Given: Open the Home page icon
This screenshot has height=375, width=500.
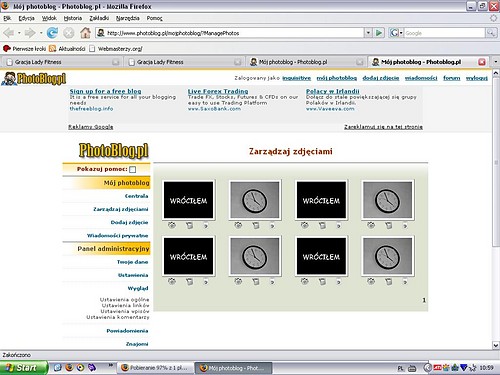Looking at the screenshot, I should point(85,33).
